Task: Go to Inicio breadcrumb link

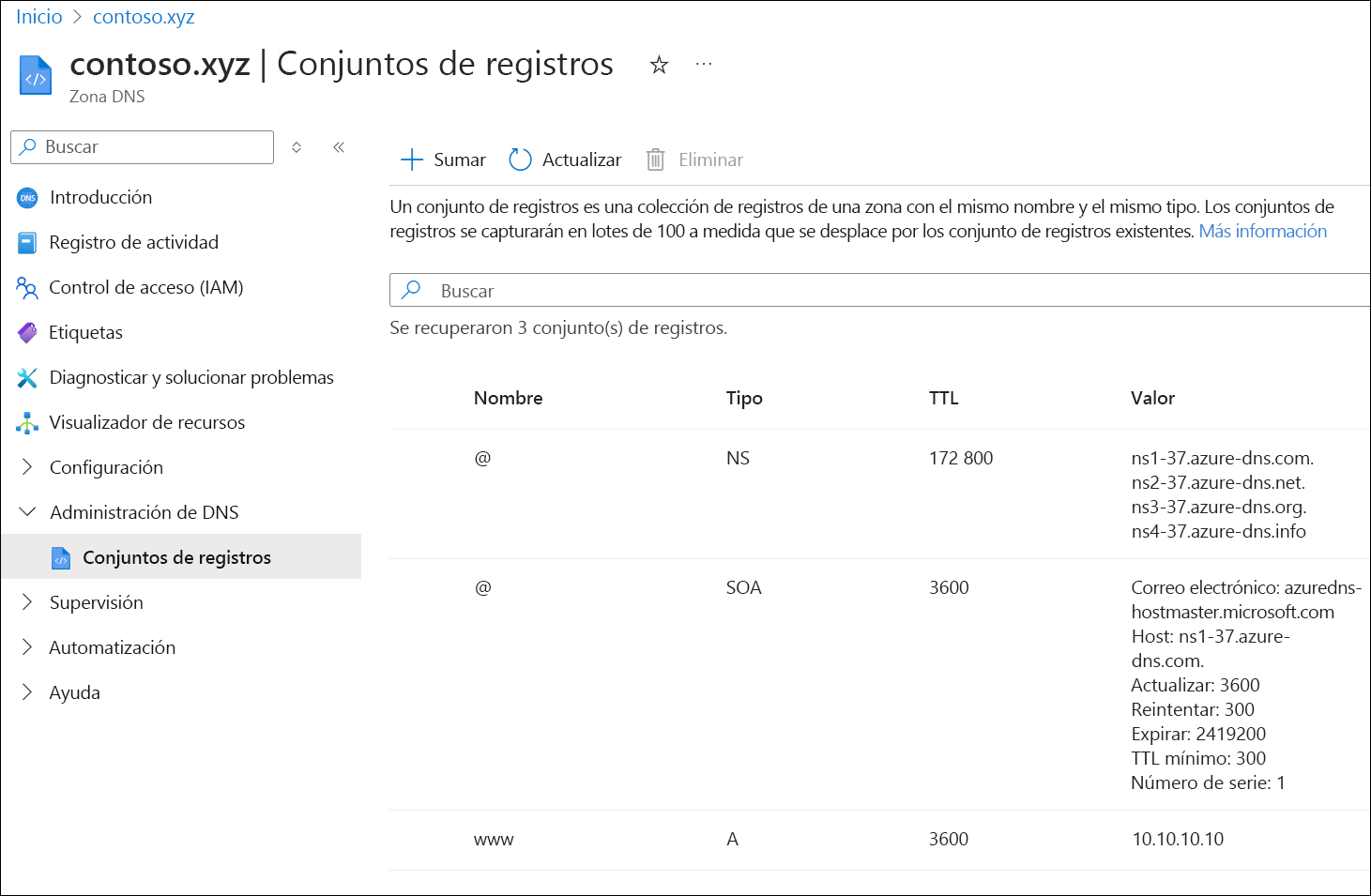Action: click(x=38, y=17)
